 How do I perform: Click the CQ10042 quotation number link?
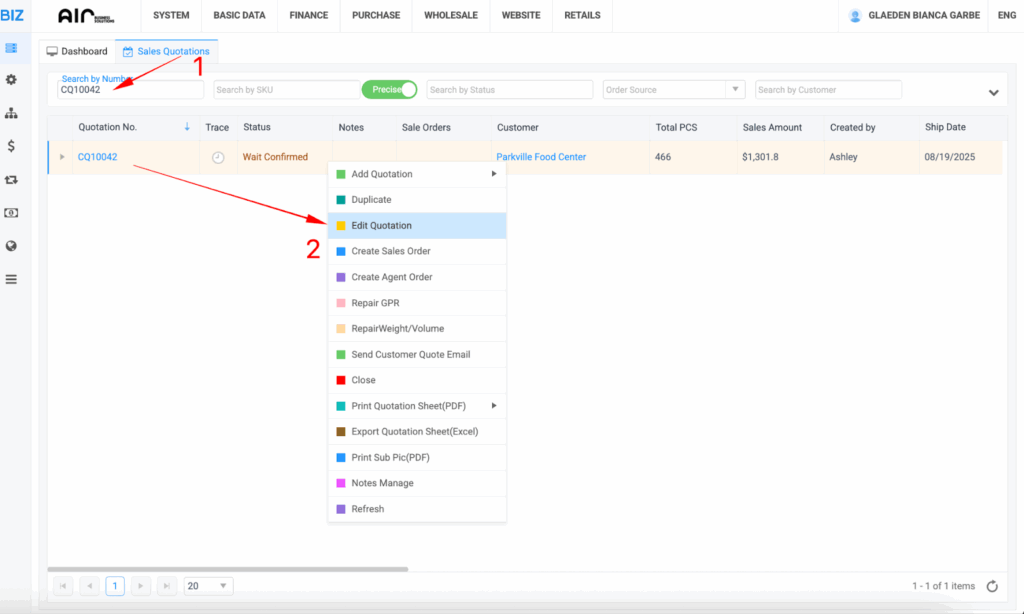point(98,157)
